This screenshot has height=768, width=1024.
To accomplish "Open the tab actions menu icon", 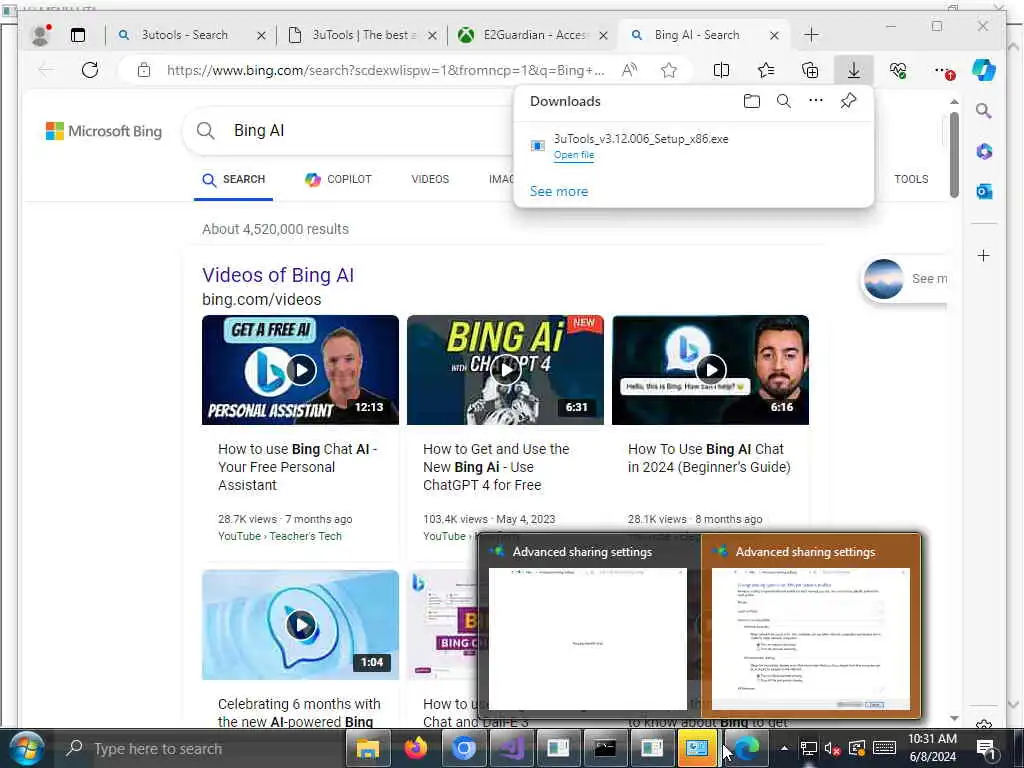I will click(x=78, y=35).
